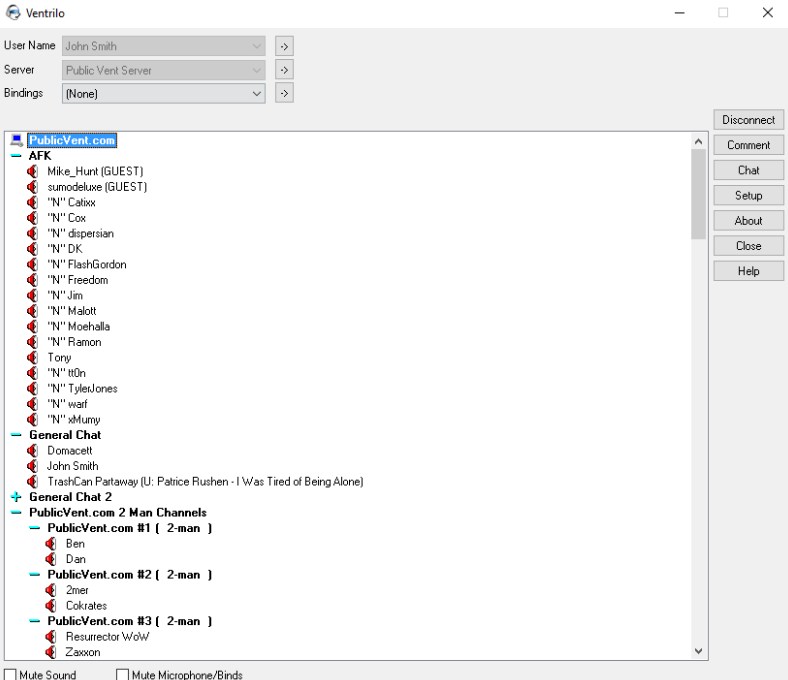Select the speaker icon beside Tony
Image resolution: width=788 pixels, height=680 pixels.
click(32, 358)
